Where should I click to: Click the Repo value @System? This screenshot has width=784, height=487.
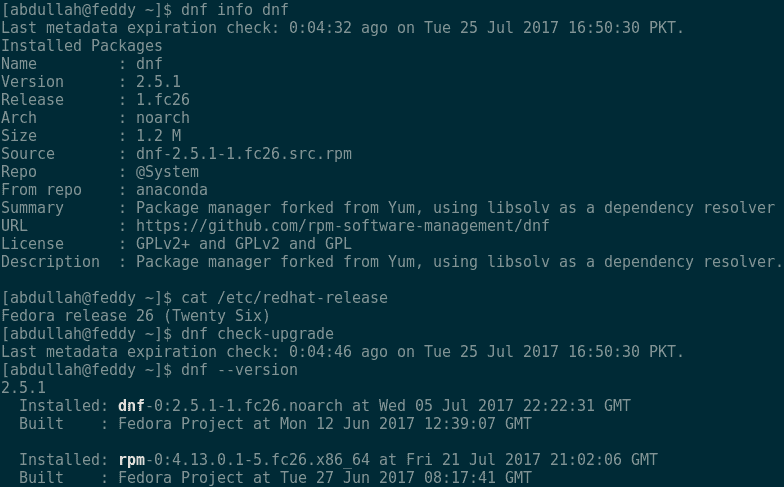(x=167, y=172)
